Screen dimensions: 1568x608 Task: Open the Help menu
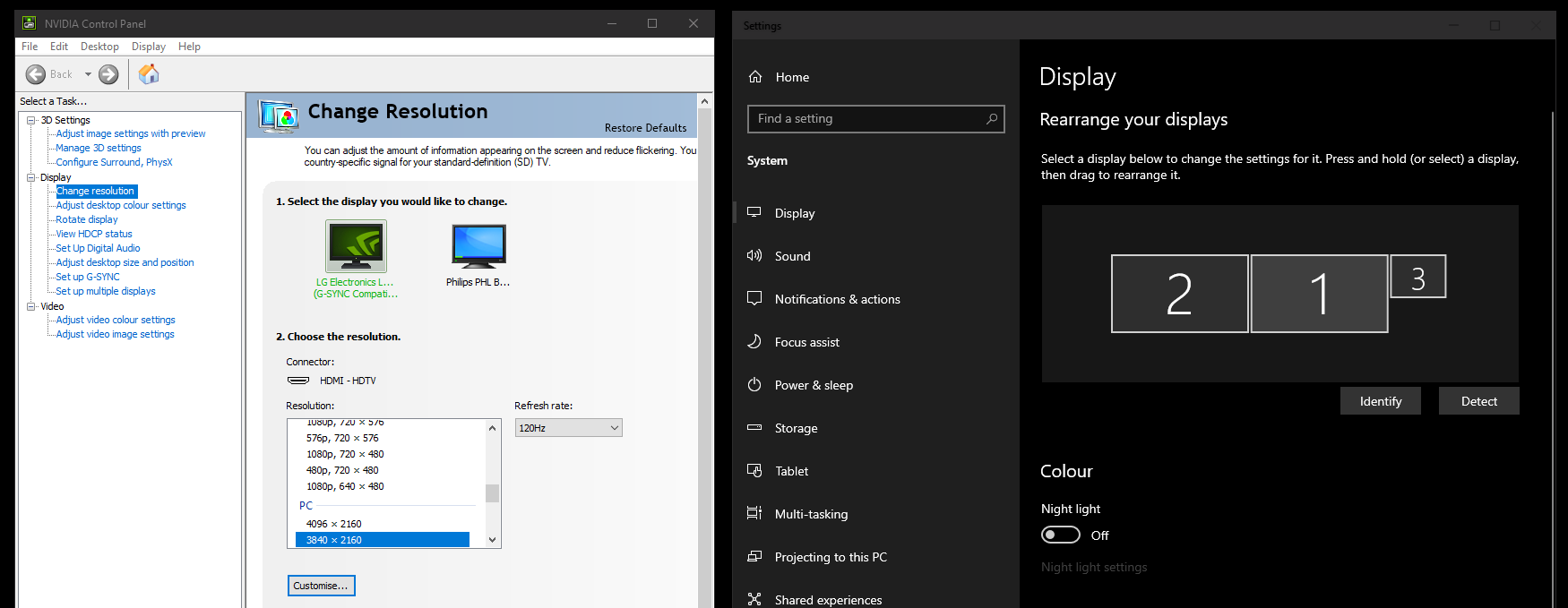pyautogui.click(x=189, y=47)
